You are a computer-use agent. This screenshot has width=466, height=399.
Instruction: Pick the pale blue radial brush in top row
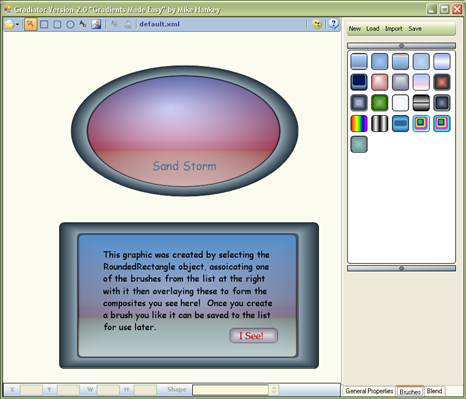pyautogui.click(x=421, y=61)
